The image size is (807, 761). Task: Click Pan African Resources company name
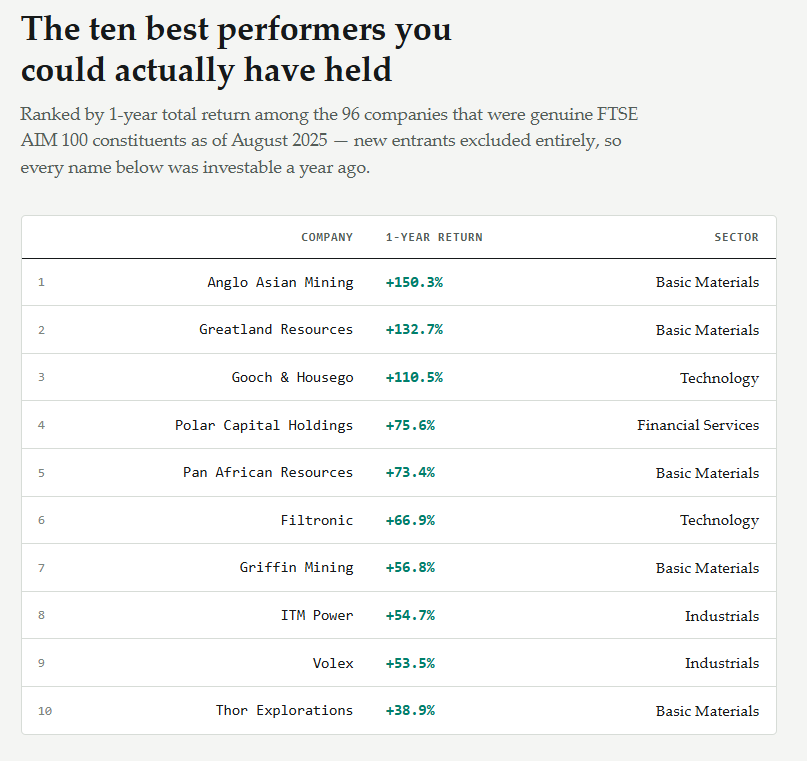point(268,472)
